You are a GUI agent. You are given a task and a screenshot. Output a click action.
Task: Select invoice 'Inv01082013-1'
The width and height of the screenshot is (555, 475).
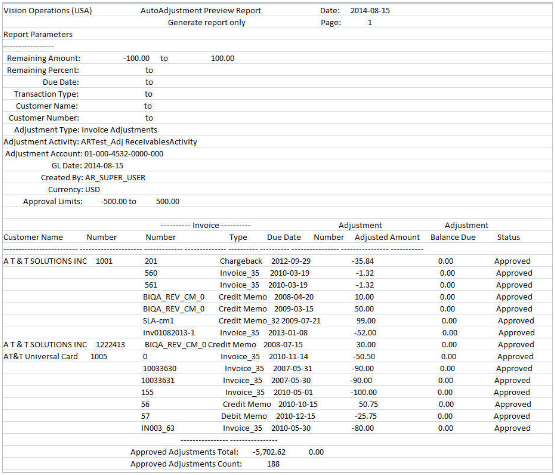point(169,333)
